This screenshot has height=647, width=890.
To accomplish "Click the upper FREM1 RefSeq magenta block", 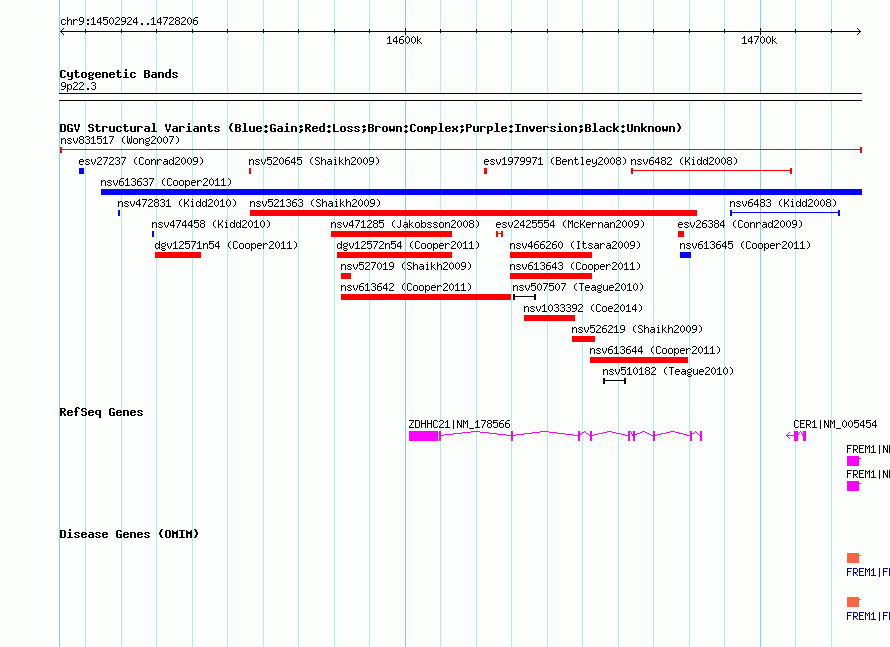I will 853,461.
